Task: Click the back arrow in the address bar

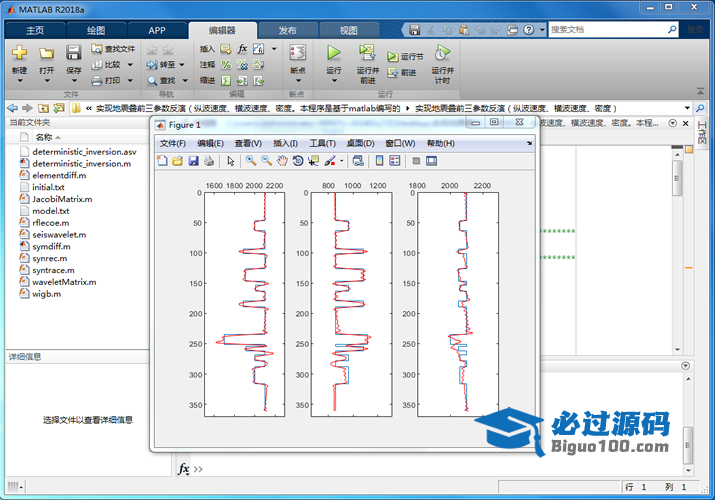Action: click(x=13, y=108)
